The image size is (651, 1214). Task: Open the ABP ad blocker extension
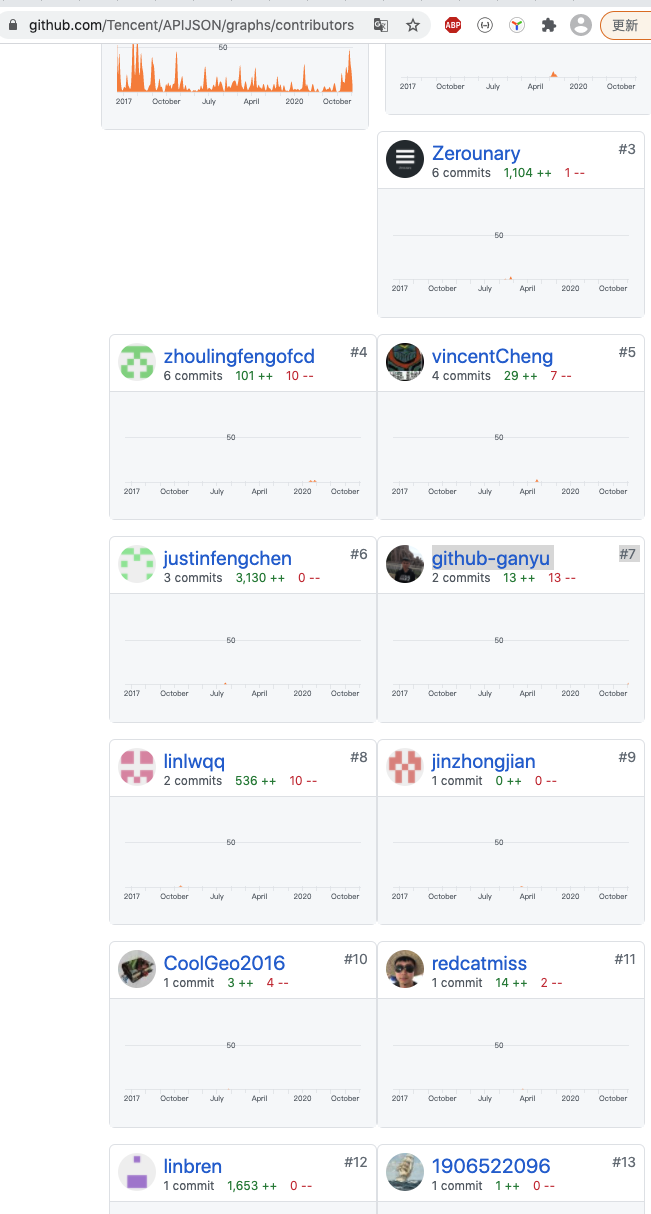pos(453,25)
